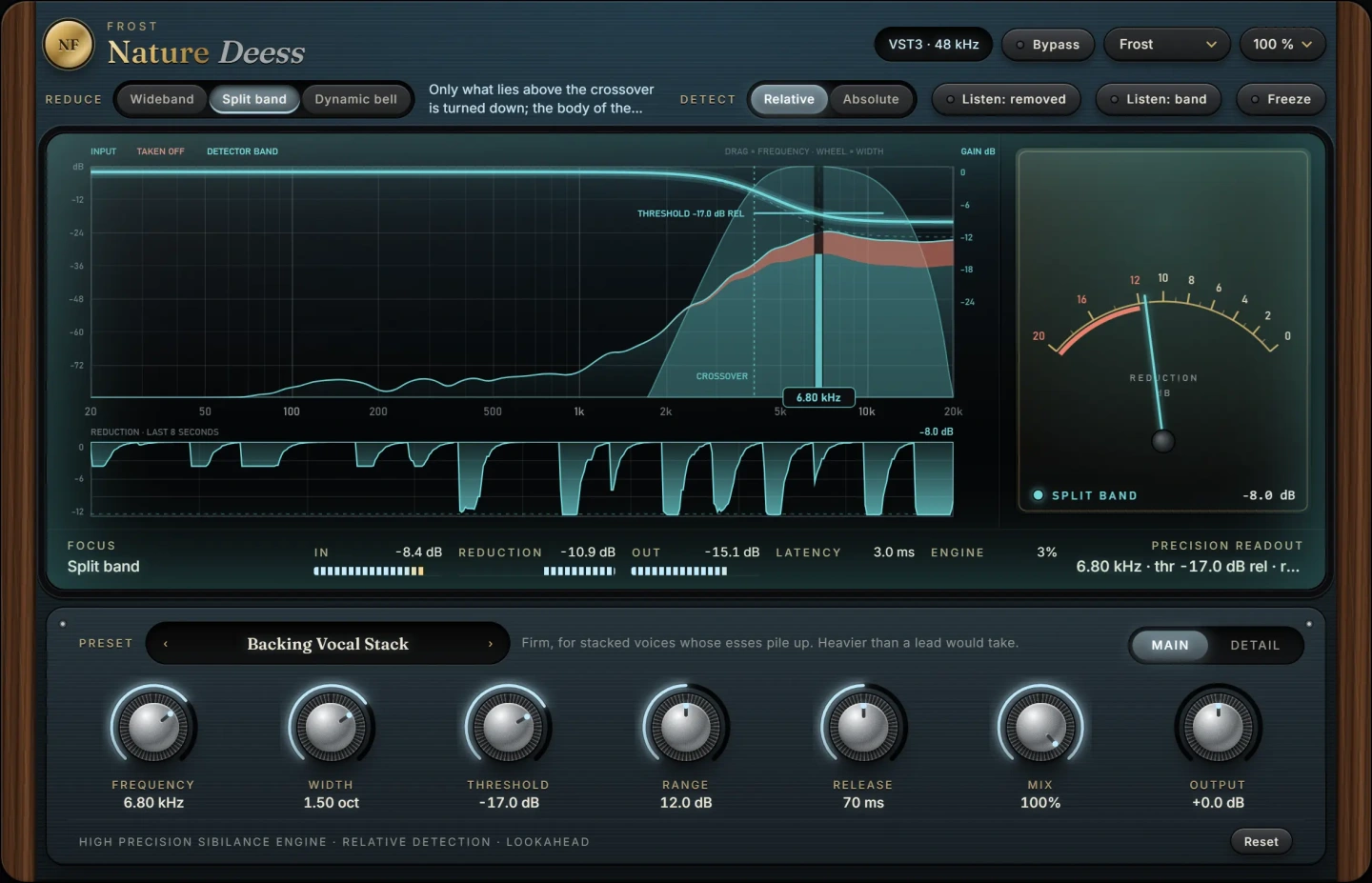The image size is (1372, 883).
Task: Click the threshold -17.0 dB REL line label
Action: click(691, 213)
